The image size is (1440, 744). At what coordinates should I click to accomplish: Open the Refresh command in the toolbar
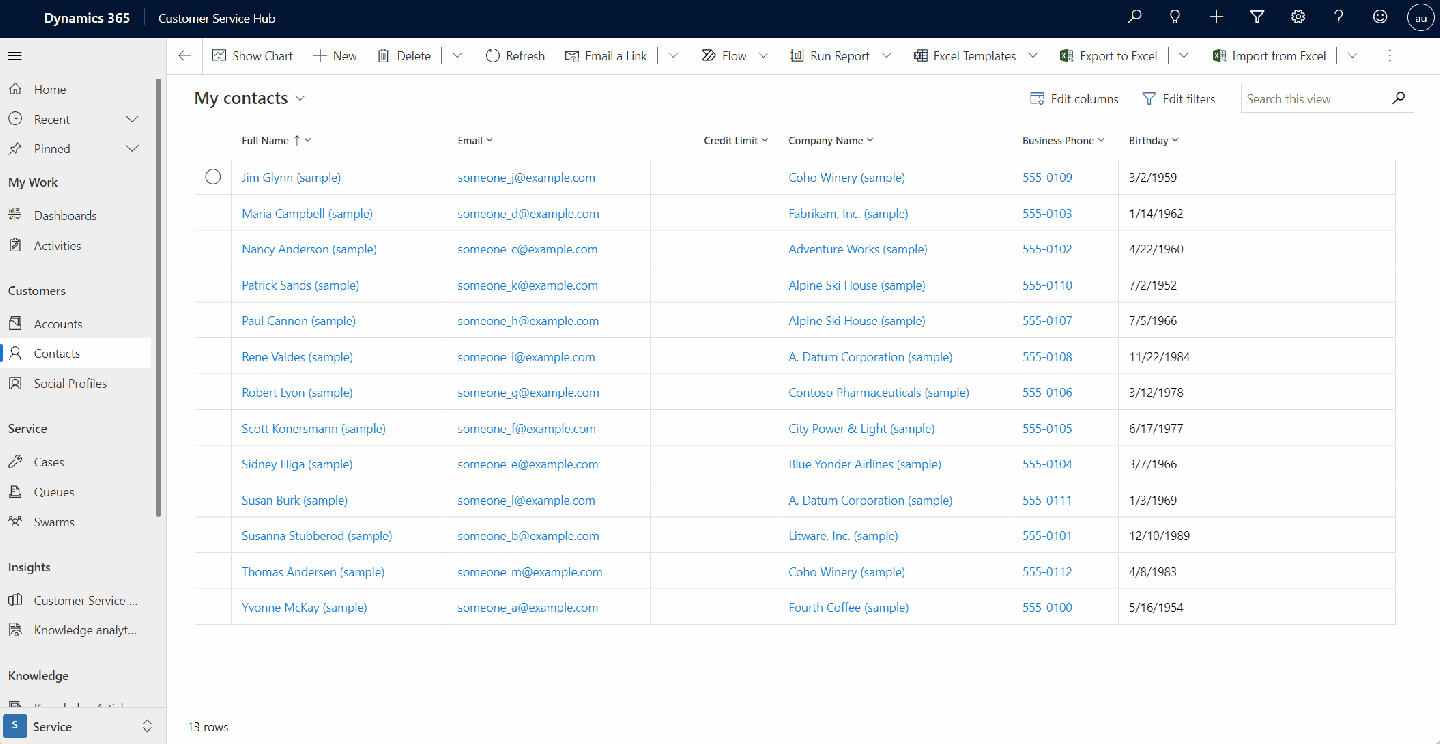coord(515,55)
